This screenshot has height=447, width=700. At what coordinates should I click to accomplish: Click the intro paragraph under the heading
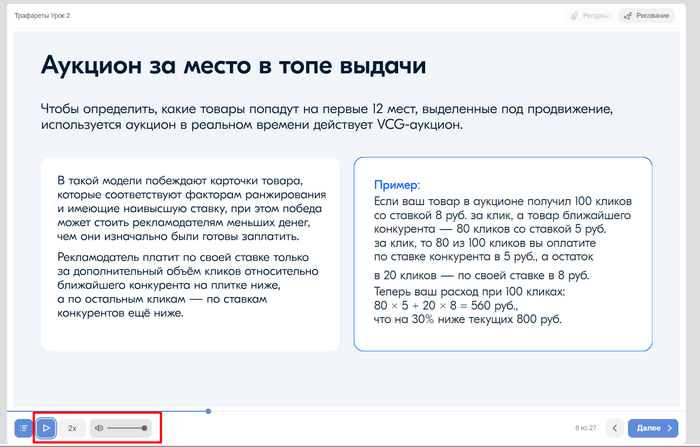[340, 116]
